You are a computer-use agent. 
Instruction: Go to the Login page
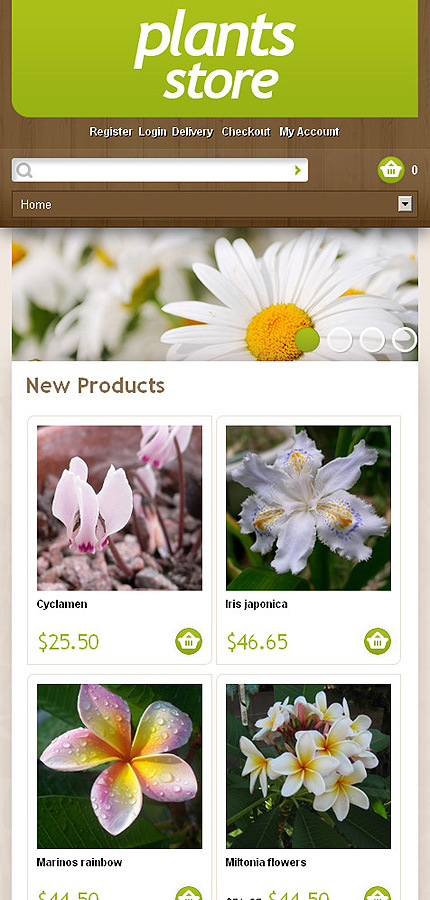point(152,132)
